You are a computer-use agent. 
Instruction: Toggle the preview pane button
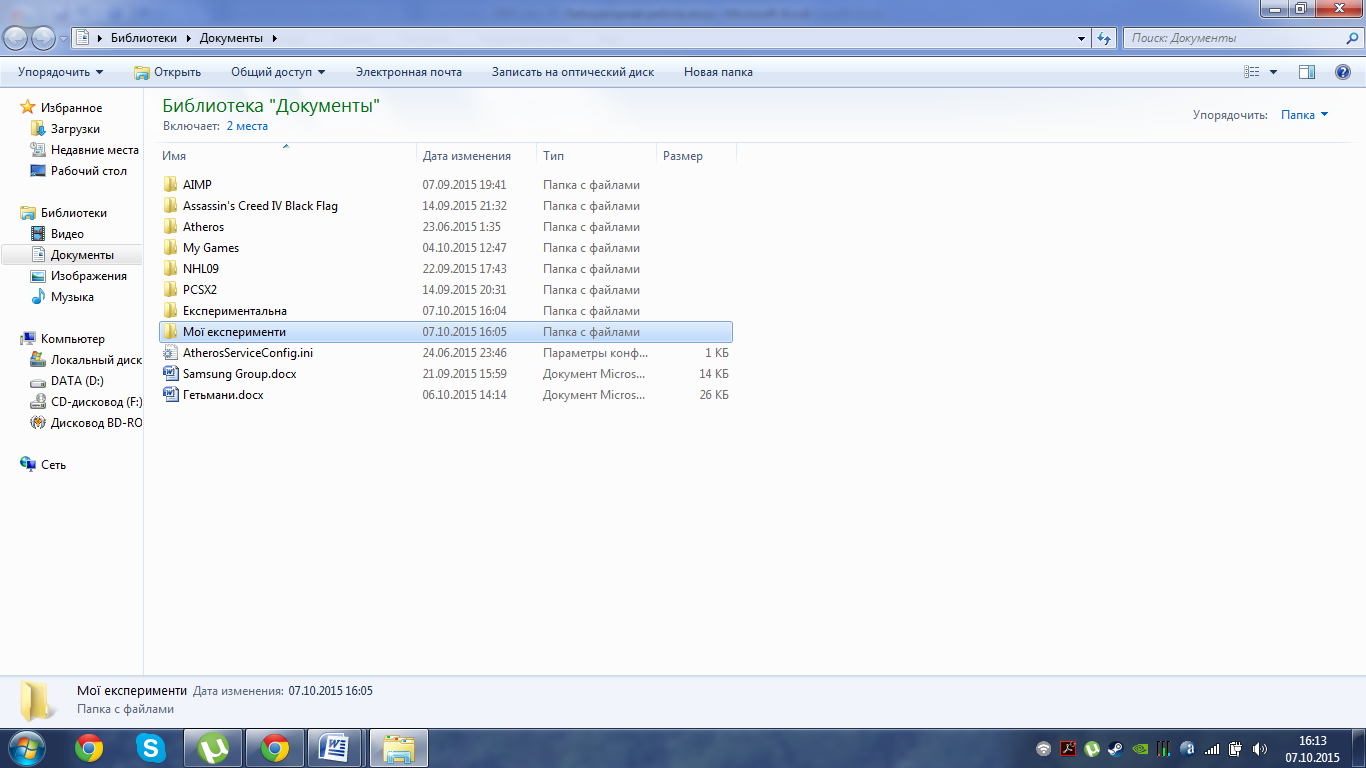click(x=1306, y=72)
